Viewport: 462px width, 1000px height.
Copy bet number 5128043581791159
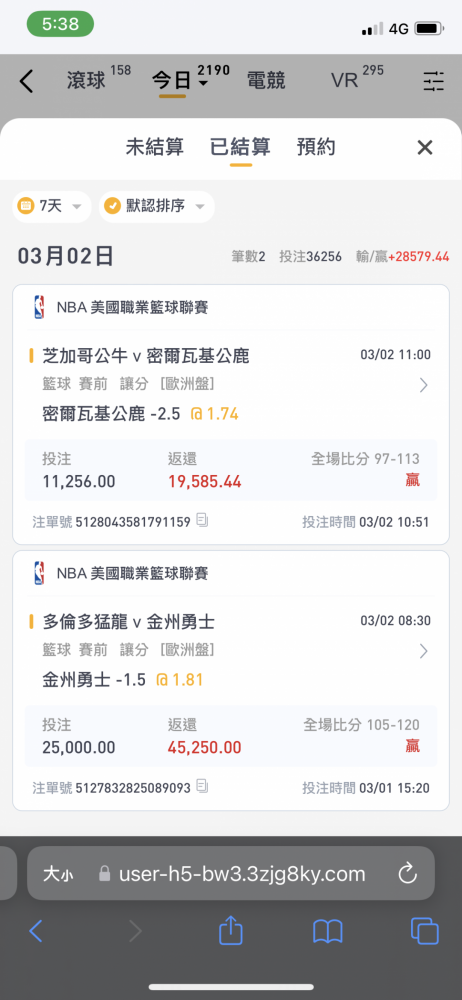click(202, 521)
